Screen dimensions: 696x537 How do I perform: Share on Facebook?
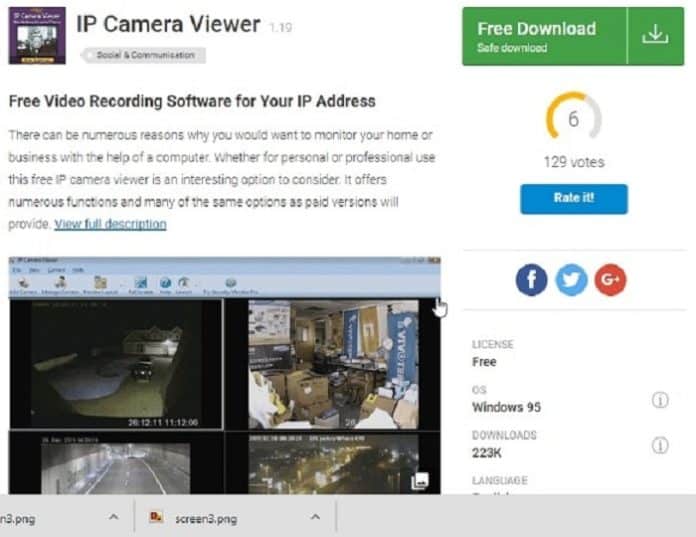click(531, 280)
